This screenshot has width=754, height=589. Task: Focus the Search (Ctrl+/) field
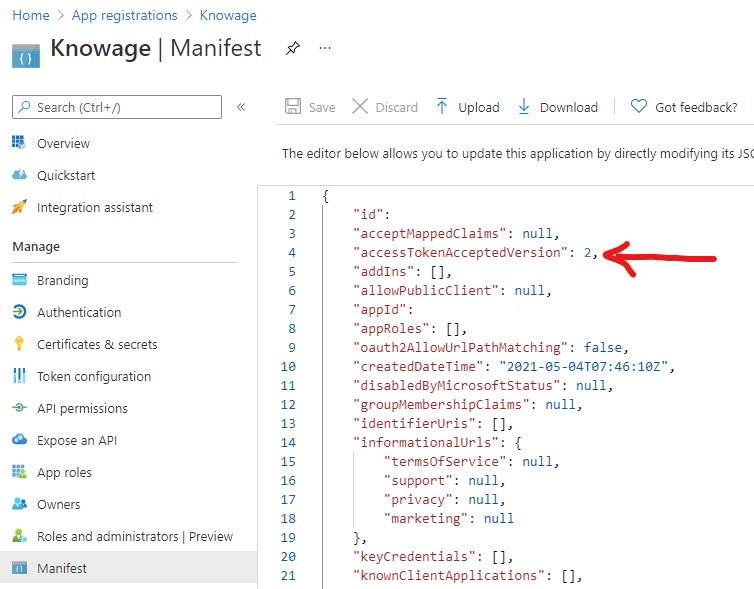tap(117, 107)
